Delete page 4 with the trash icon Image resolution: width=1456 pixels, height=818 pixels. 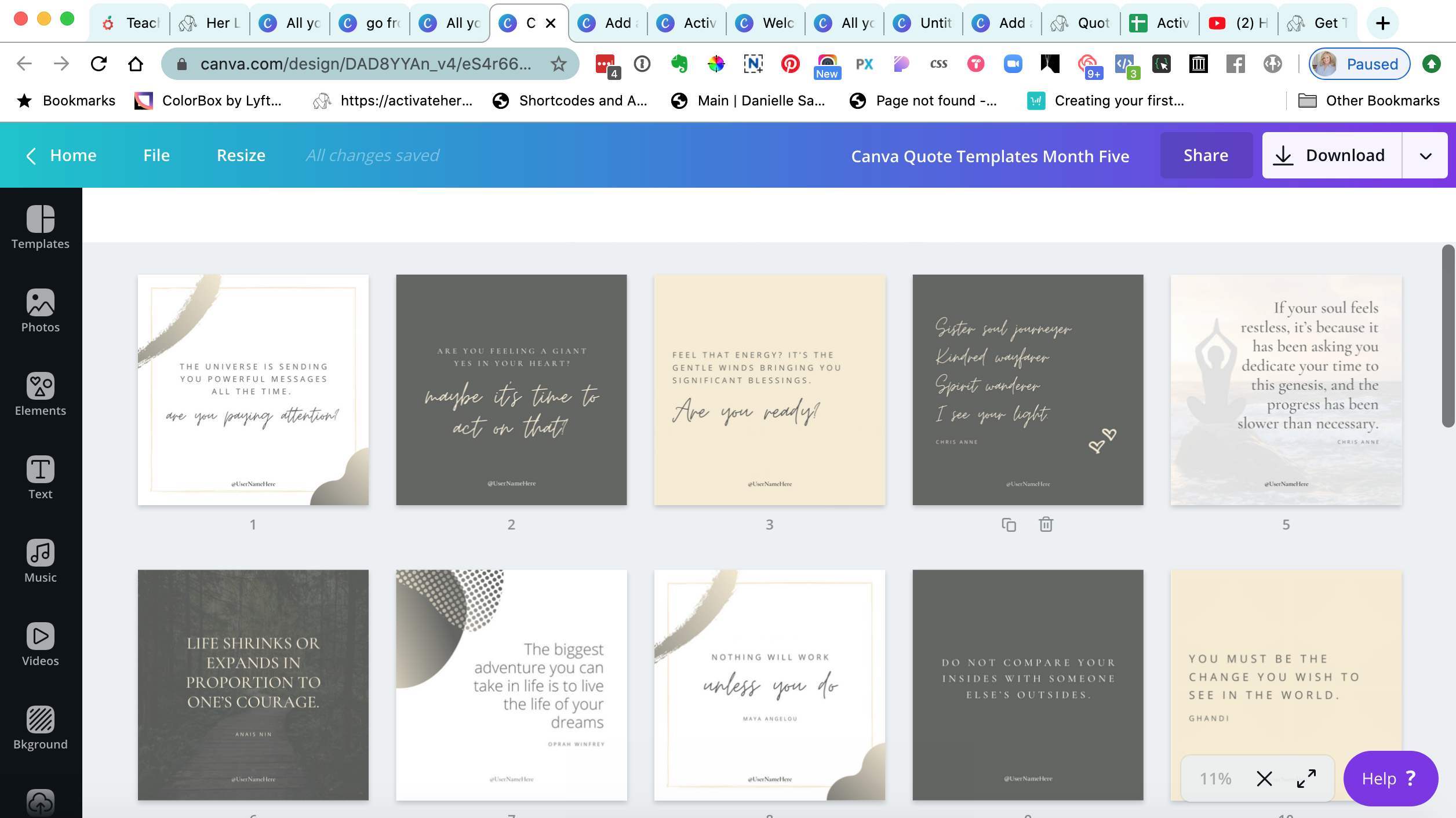(x=1046, y=525)
